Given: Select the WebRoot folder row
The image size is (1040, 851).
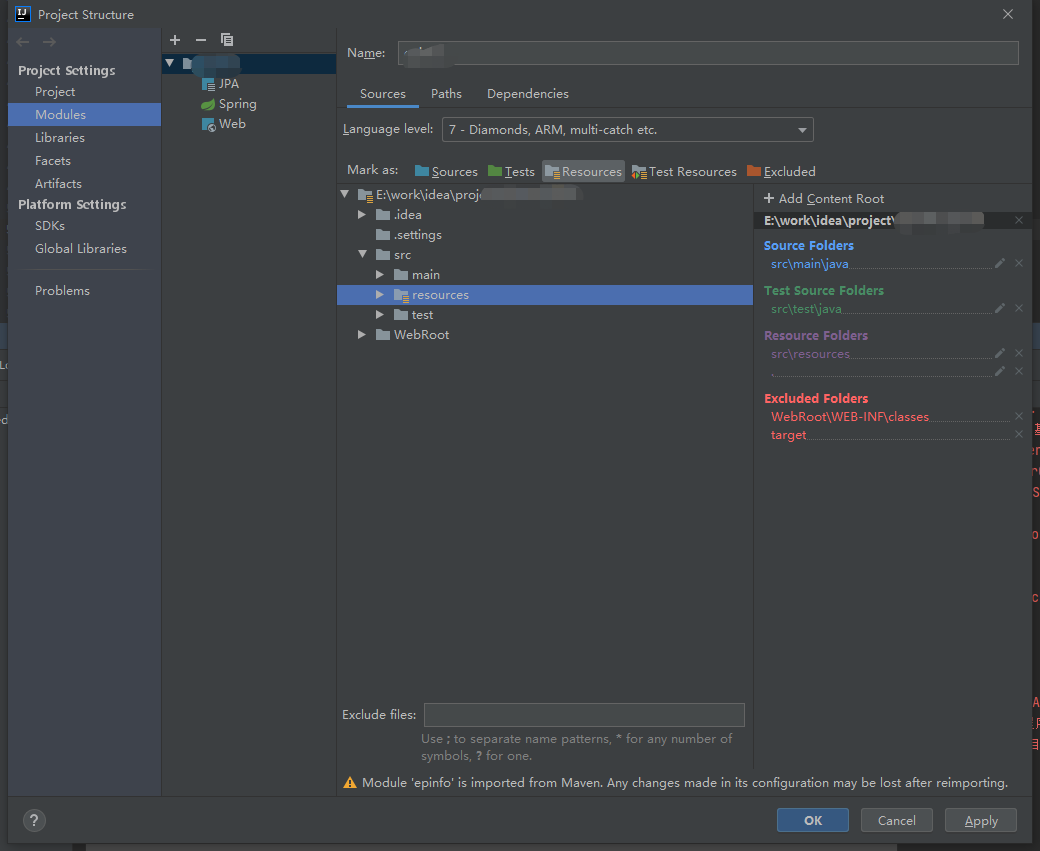Looking at the screenshot, I should pos(545,335).
